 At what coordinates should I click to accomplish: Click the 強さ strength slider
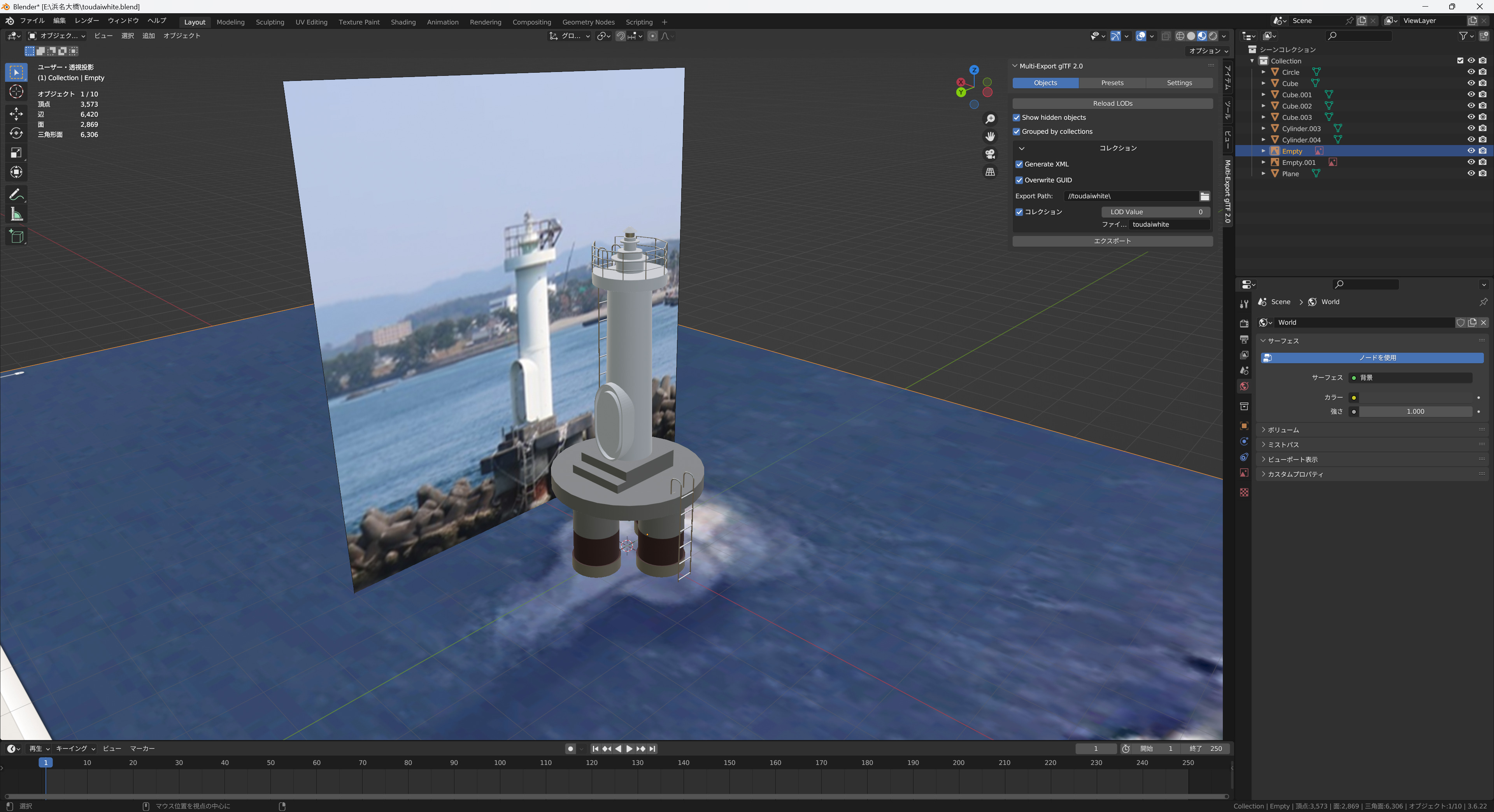click(1415, 411)
